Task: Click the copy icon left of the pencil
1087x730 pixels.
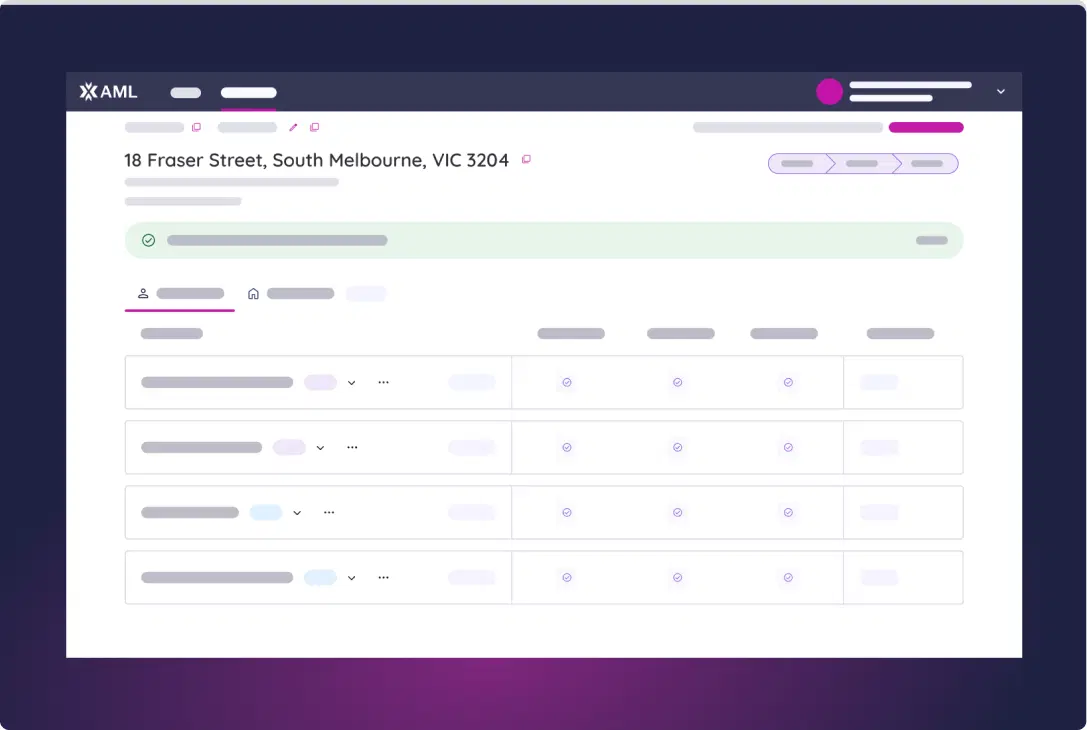Action: point(196,128)
